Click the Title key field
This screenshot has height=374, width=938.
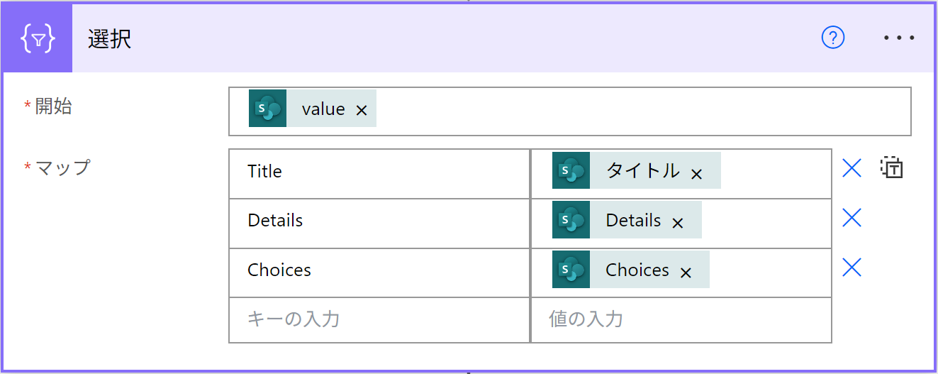pyautogui.click(x=379, y=174)
